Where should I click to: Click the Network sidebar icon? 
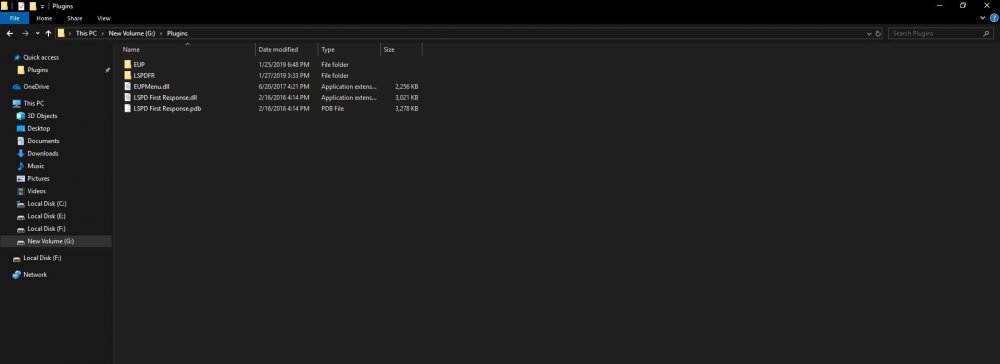tap(17, 275)
